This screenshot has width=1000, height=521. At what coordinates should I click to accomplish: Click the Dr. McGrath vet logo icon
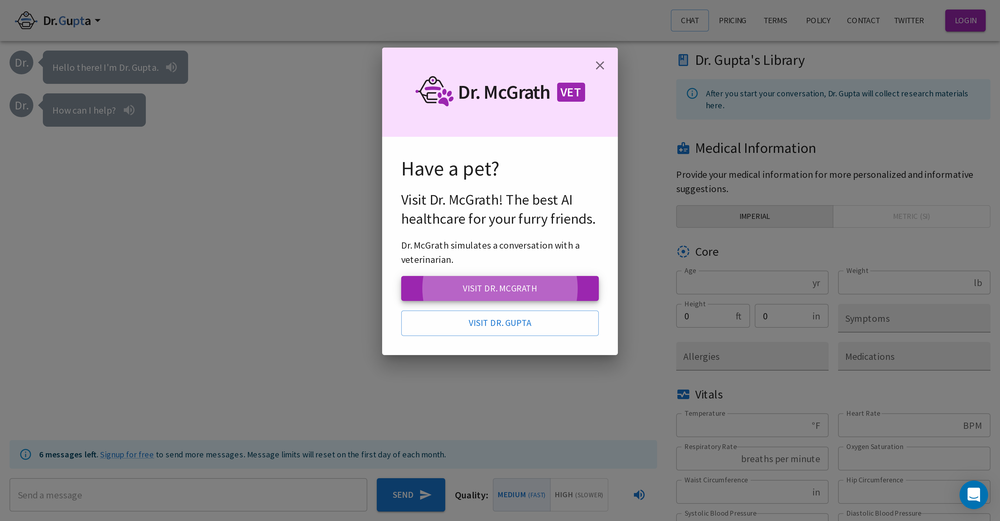[434, 91]
